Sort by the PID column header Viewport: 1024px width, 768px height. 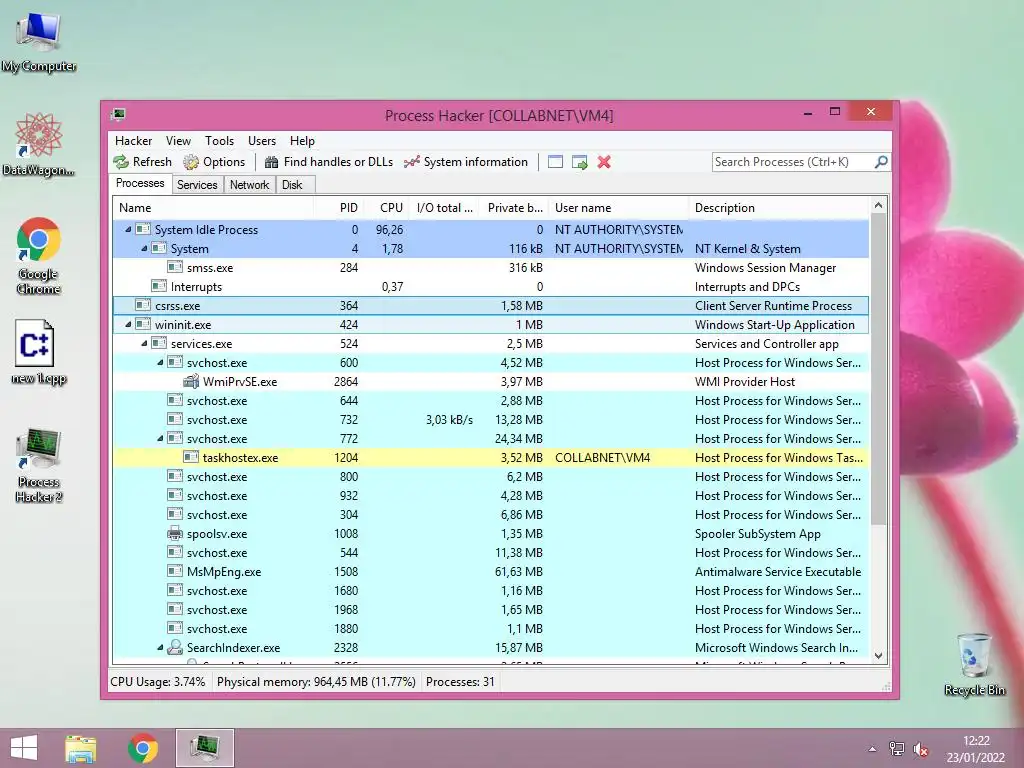coord(339,208)
